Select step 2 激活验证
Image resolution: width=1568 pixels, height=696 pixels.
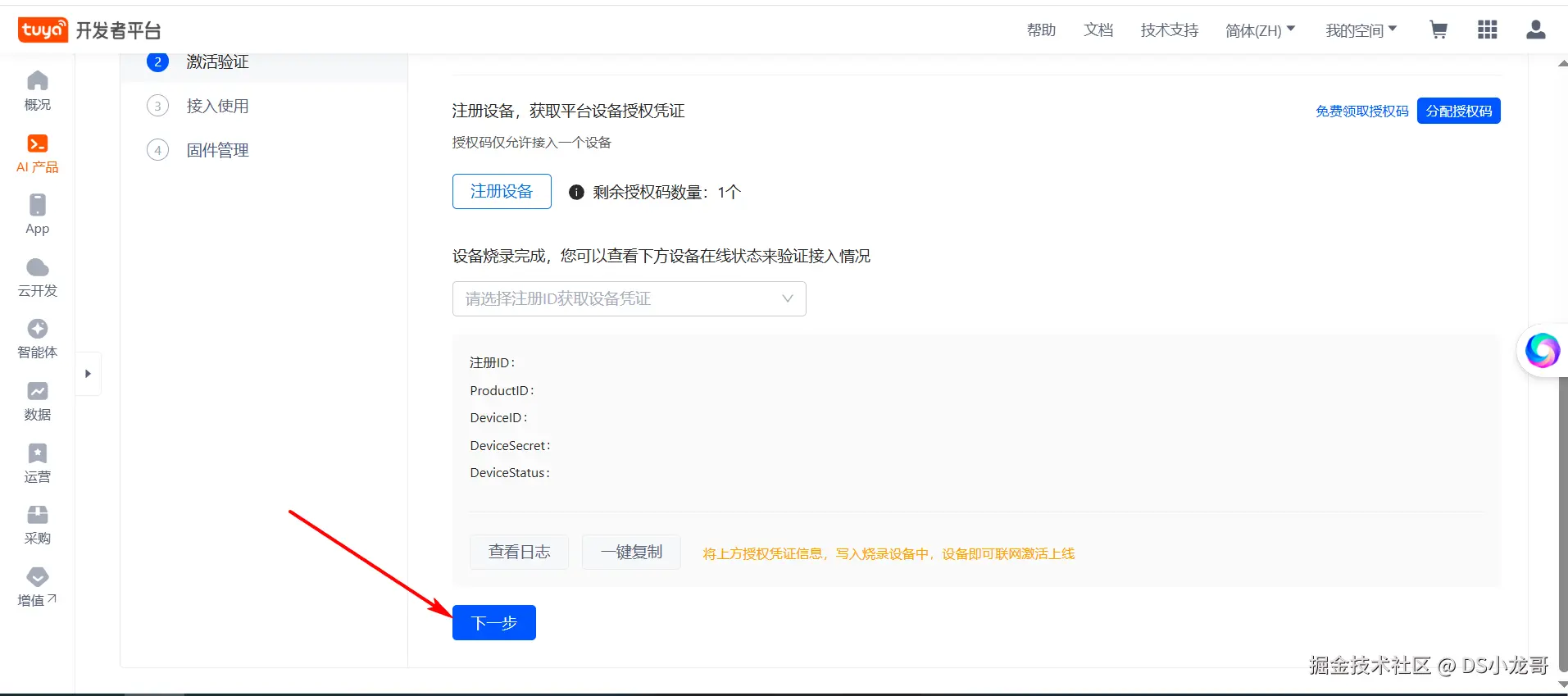[198, 61]
